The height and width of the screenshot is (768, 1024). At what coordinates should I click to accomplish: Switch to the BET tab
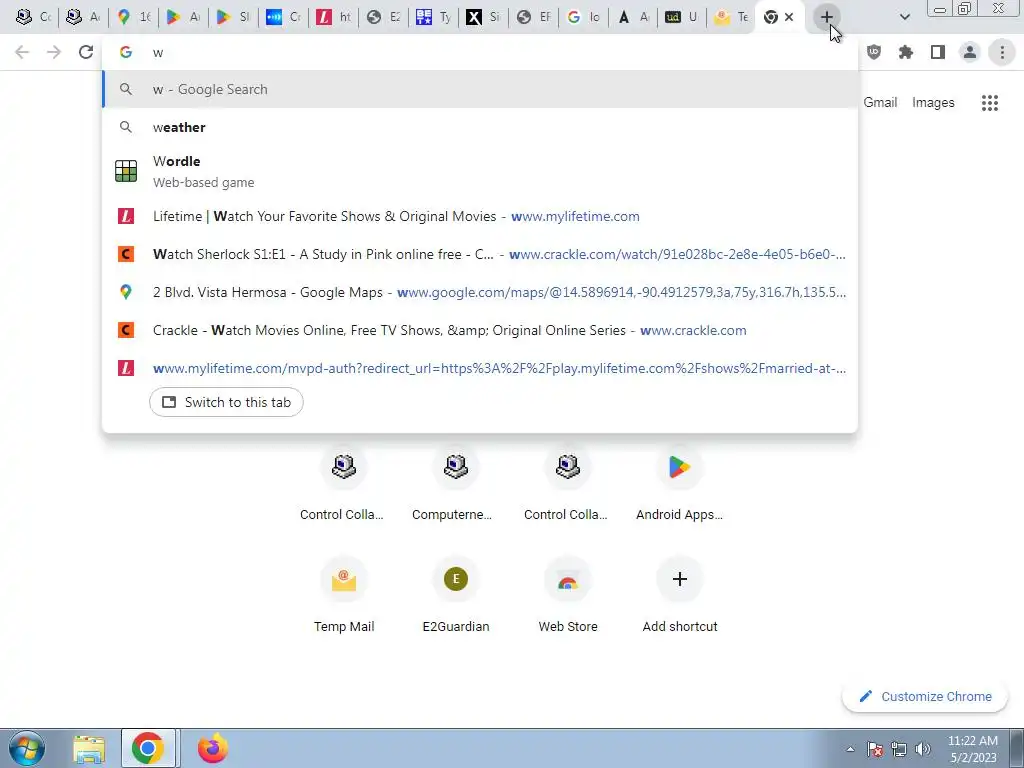(x=434, y=17)
